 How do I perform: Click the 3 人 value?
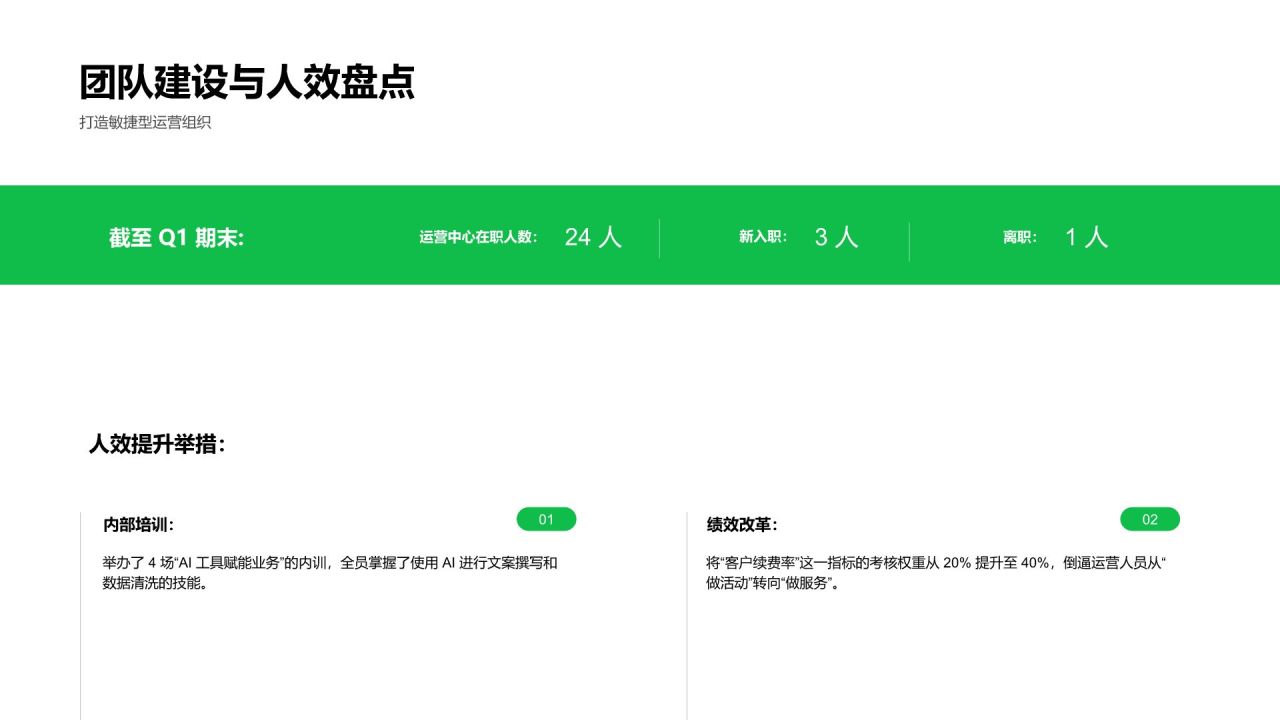click(x=836, y=237)
